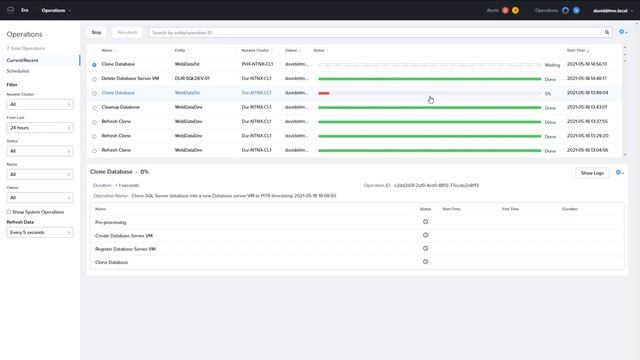Click the DUR-SQLDEV-01 entity cell

[192, 78]
